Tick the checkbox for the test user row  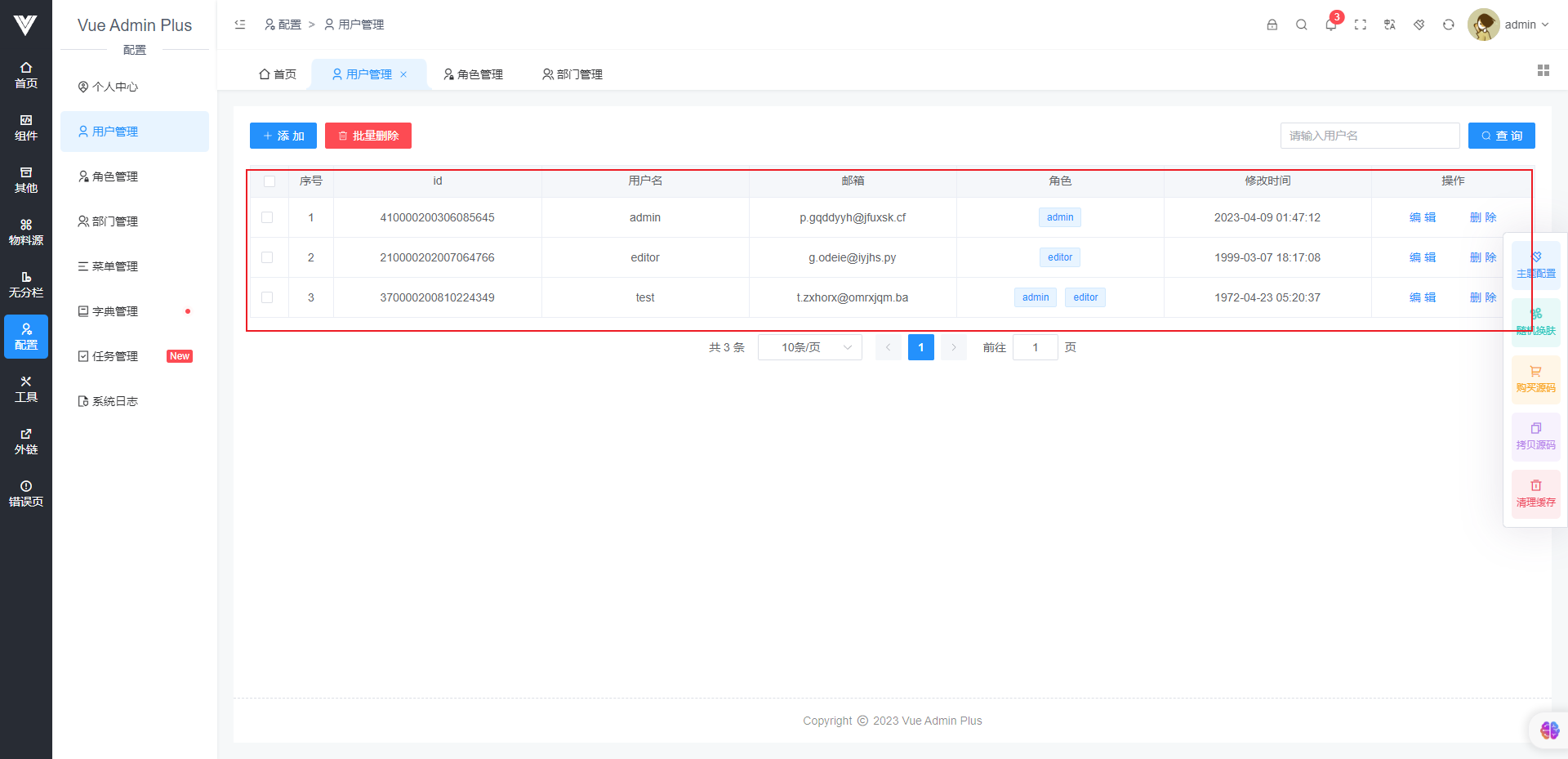point(267,297)
